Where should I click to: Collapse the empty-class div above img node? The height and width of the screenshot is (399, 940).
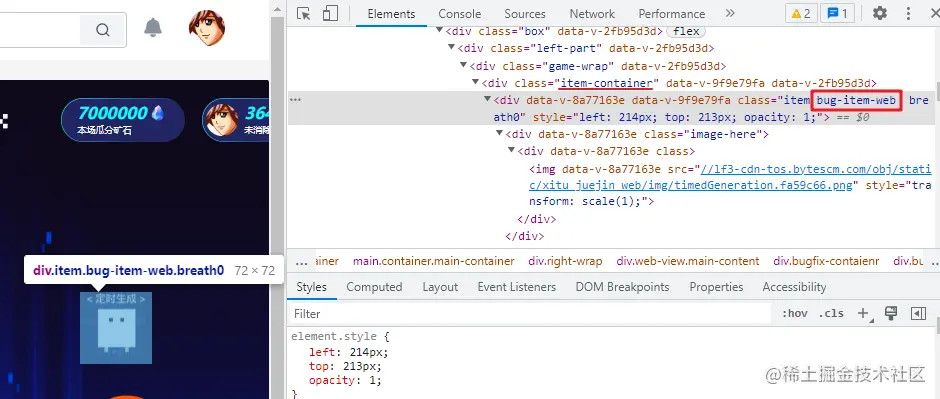coord(511,151)
